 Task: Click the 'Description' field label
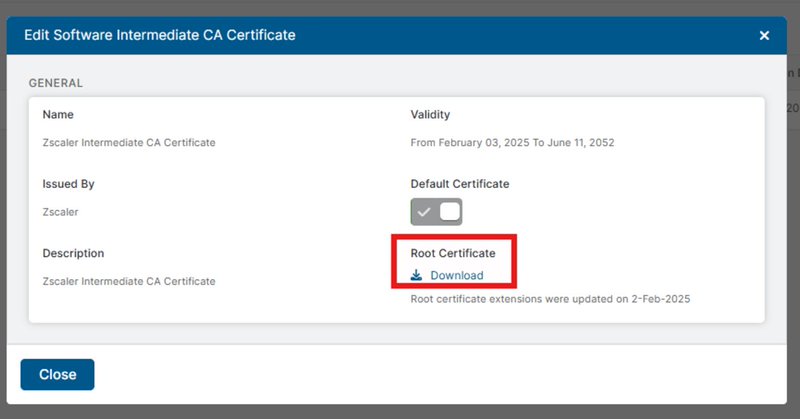tap(73, 253)
